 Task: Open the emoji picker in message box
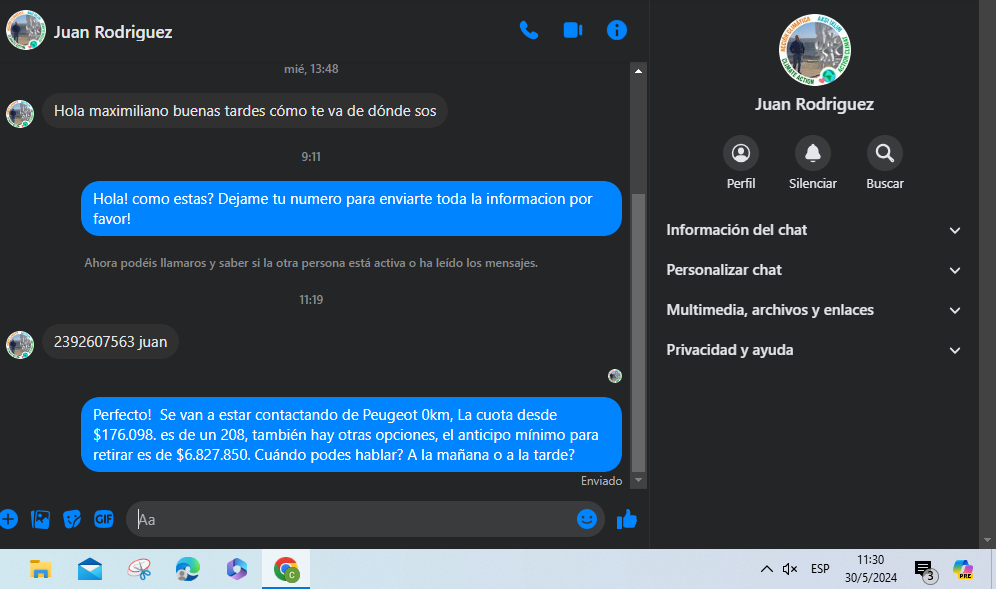587,519
